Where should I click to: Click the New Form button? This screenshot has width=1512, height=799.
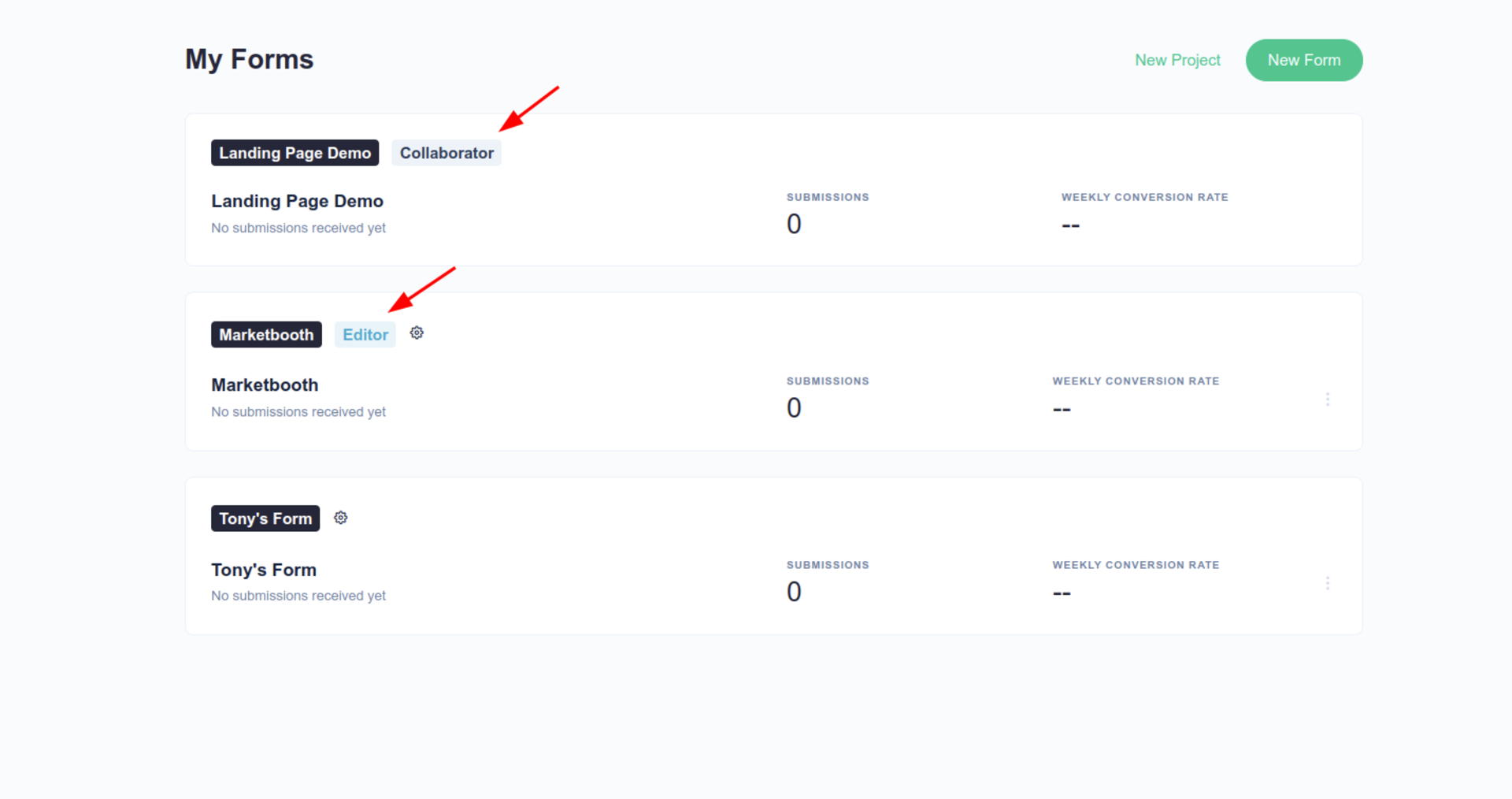pyautogui.click(x=1303, y=60)
